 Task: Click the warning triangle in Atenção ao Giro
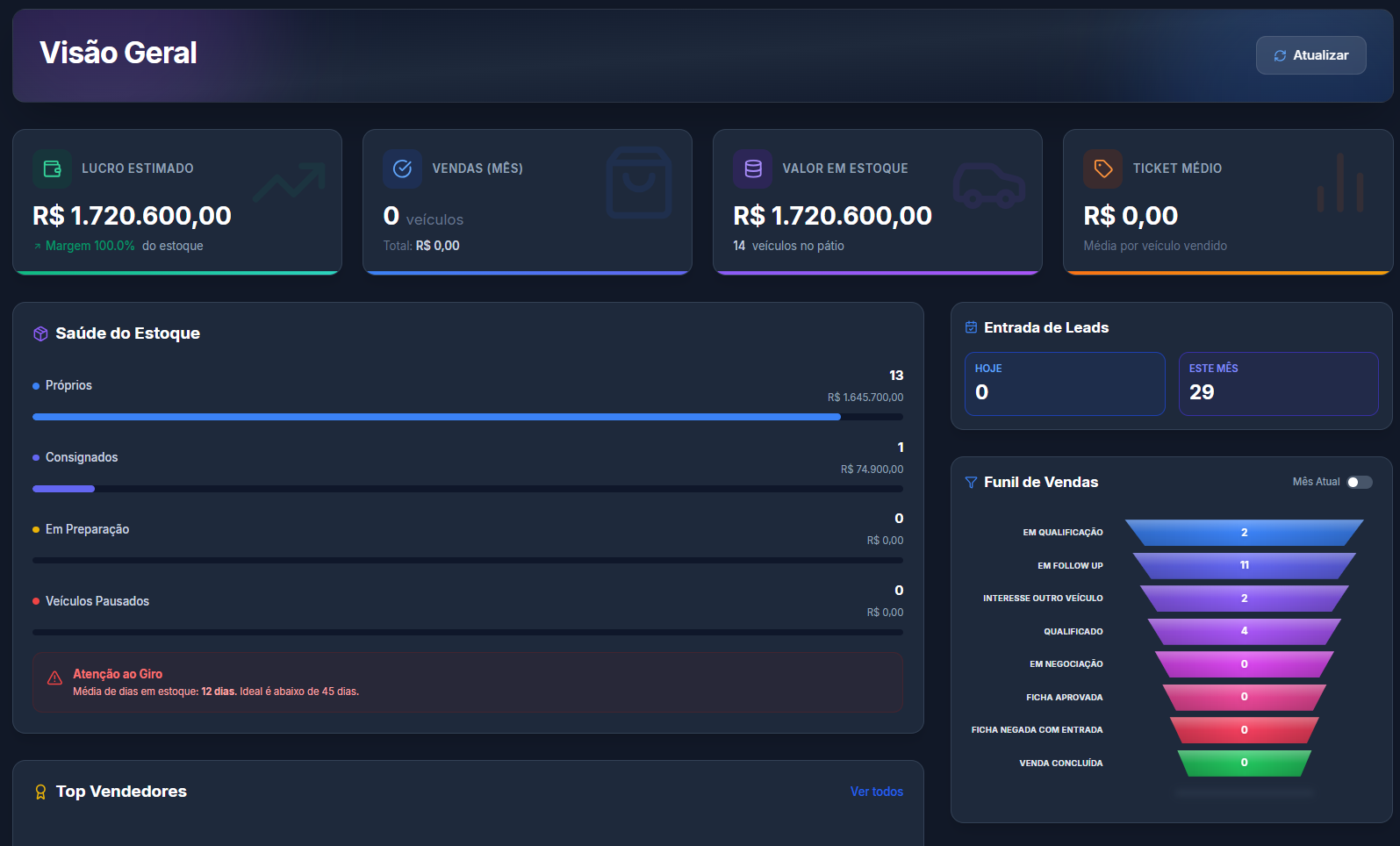[54, 678]
